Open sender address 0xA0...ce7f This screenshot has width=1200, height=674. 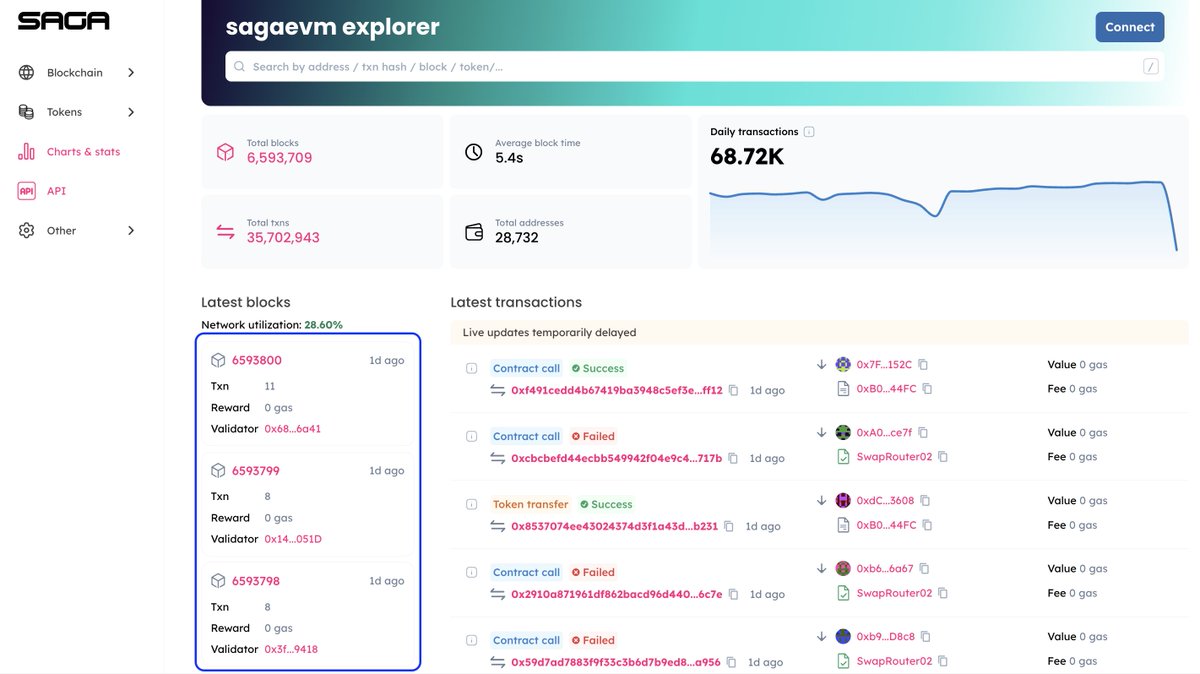884,433
